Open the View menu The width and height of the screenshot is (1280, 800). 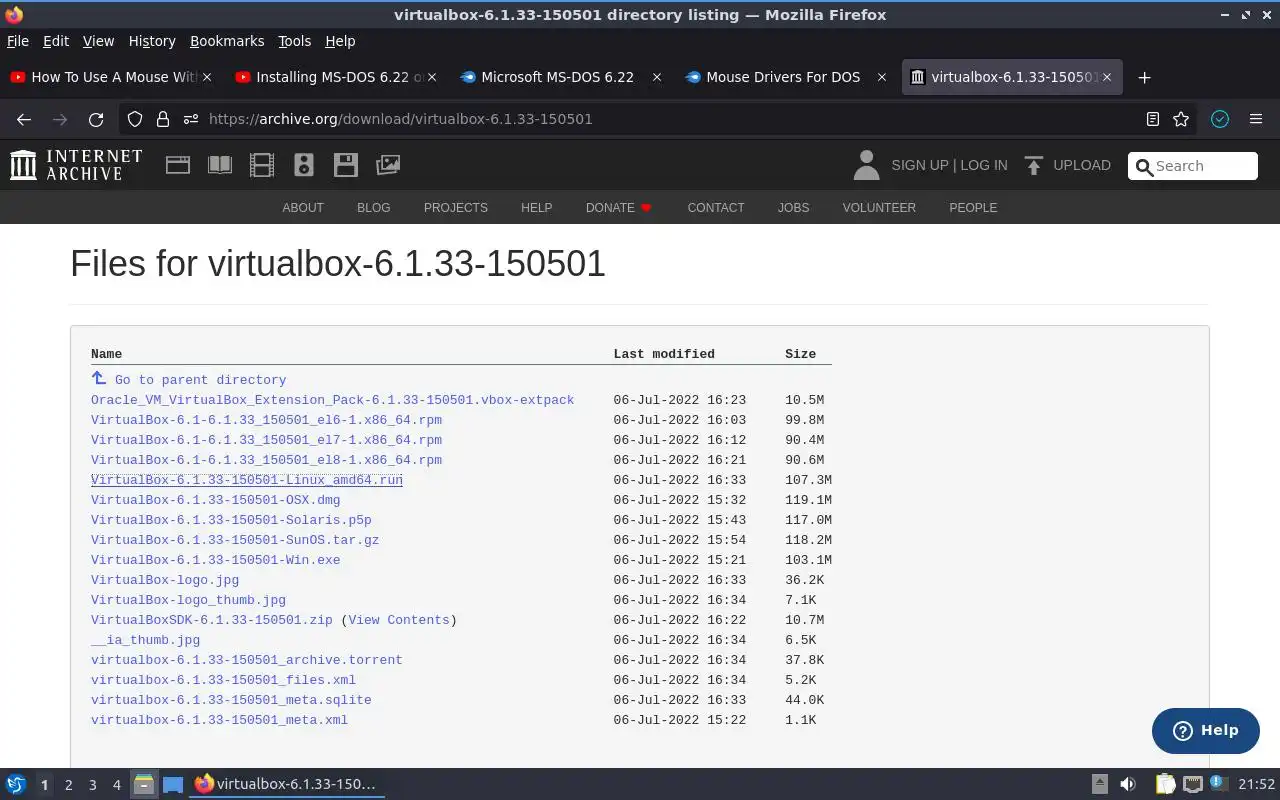tap(98, 41)
